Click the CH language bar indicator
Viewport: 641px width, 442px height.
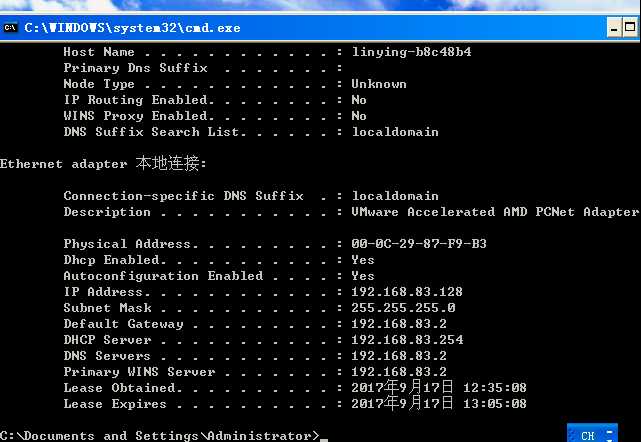pos(587,436)
